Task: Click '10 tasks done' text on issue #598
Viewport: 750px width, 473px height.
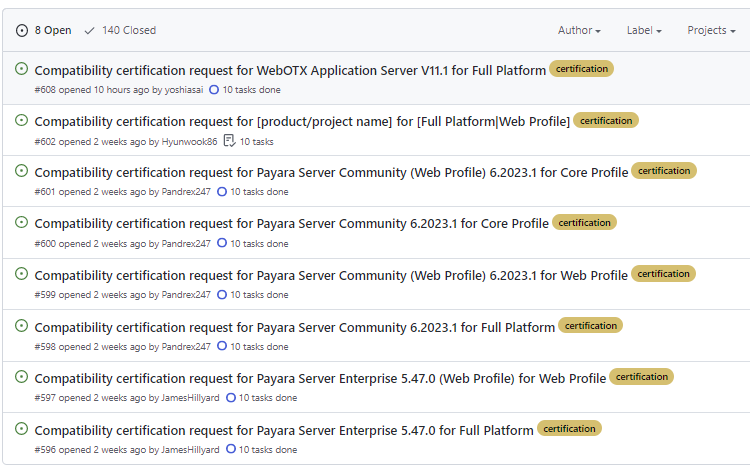Action: click(259, 347)
